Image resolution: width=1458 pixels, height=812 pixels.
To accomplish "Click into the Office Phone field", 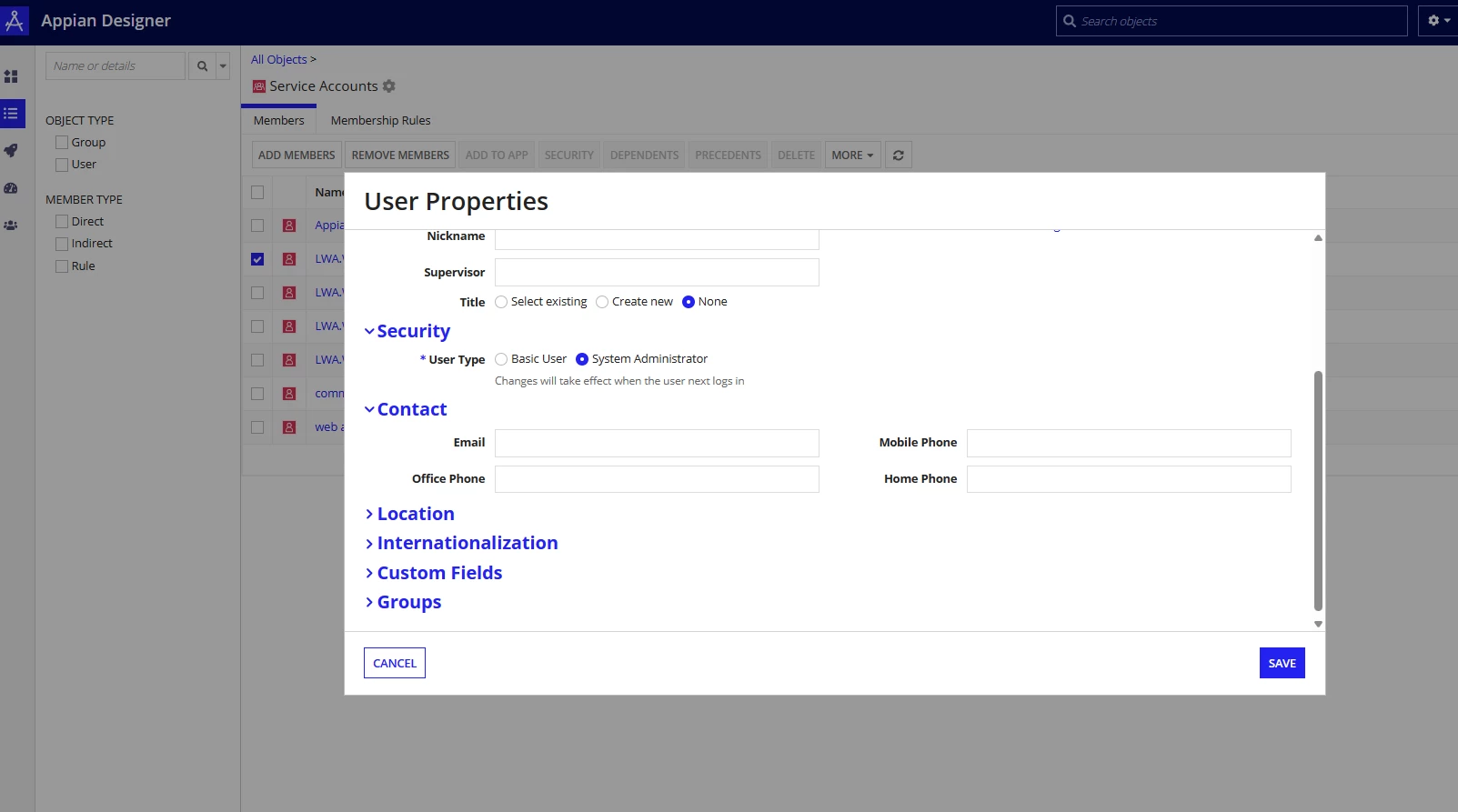I will coord(657,479).
